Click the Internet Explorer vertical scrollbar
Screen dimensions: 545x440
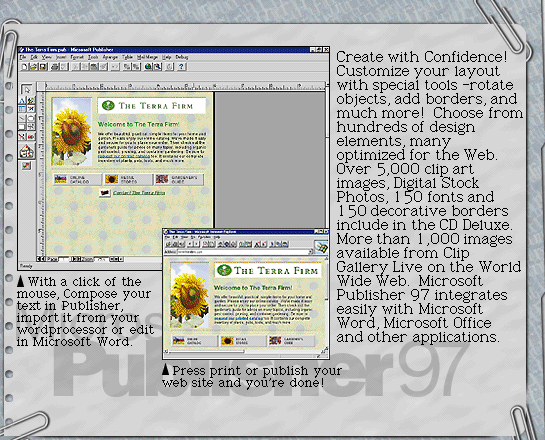click(326, 302)
